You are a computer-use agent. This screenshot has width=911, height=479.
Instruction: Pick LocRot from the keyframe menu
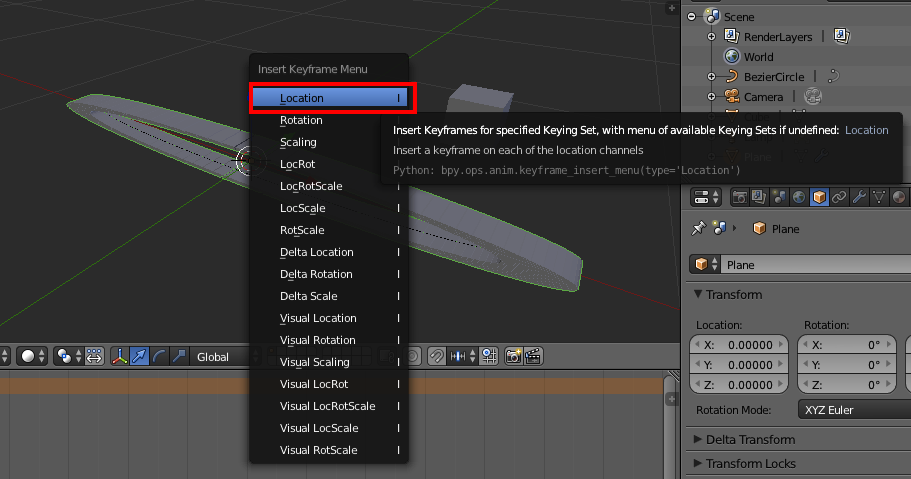329,164
